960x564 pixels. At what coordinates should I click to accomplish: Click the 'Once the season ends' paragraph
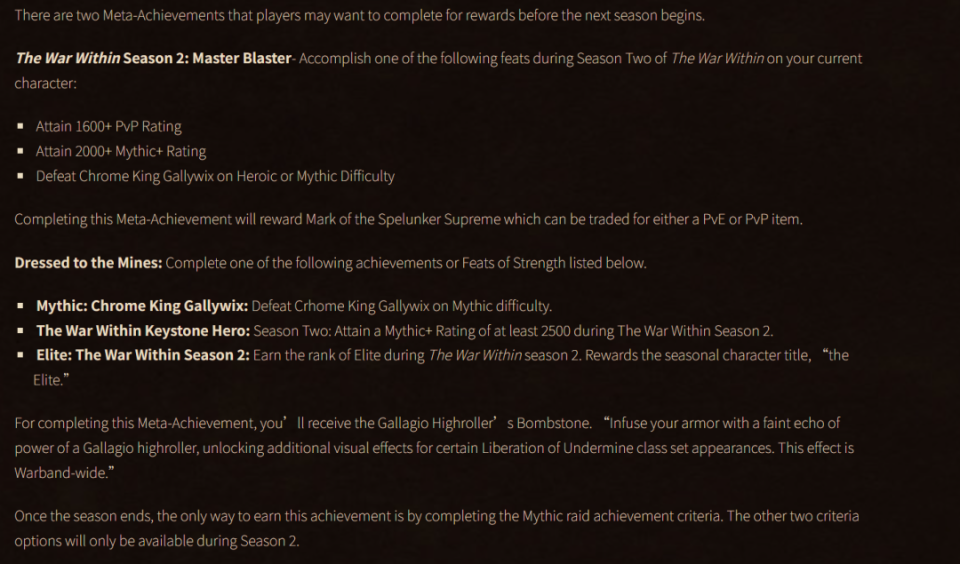click(437, 528)
